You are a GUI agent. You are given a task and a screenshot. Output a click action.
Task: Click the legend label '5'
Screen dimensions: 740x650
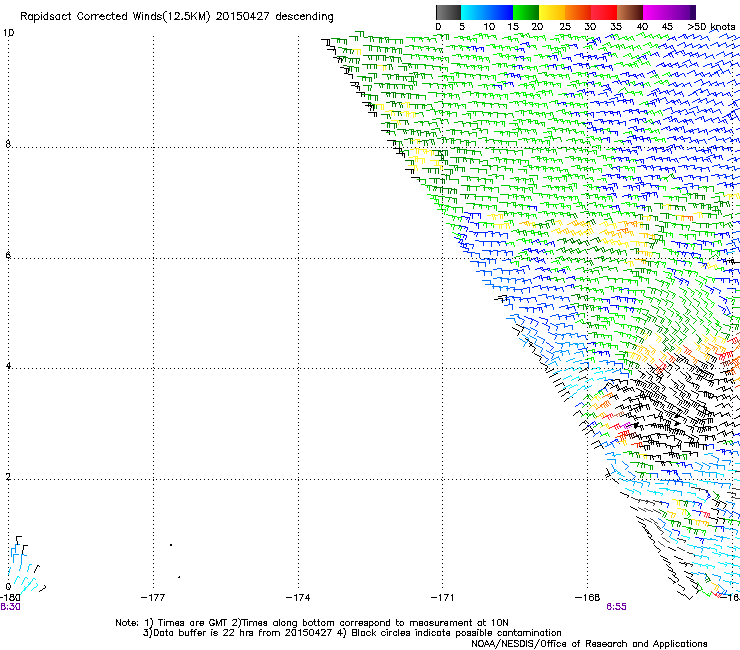tap(462, 26)
